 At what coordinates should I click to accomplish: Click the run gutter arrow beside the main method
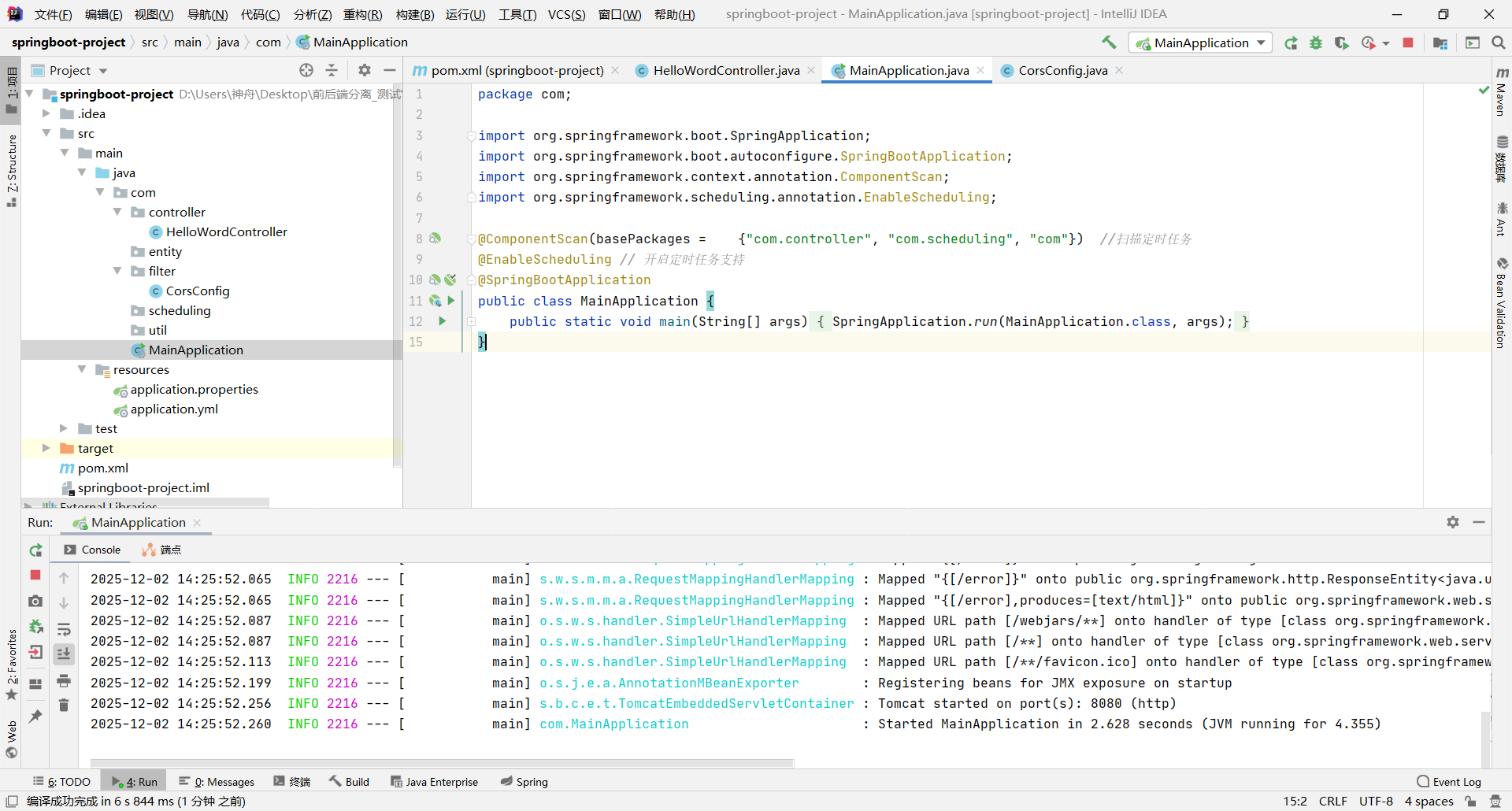pos(443,321)
